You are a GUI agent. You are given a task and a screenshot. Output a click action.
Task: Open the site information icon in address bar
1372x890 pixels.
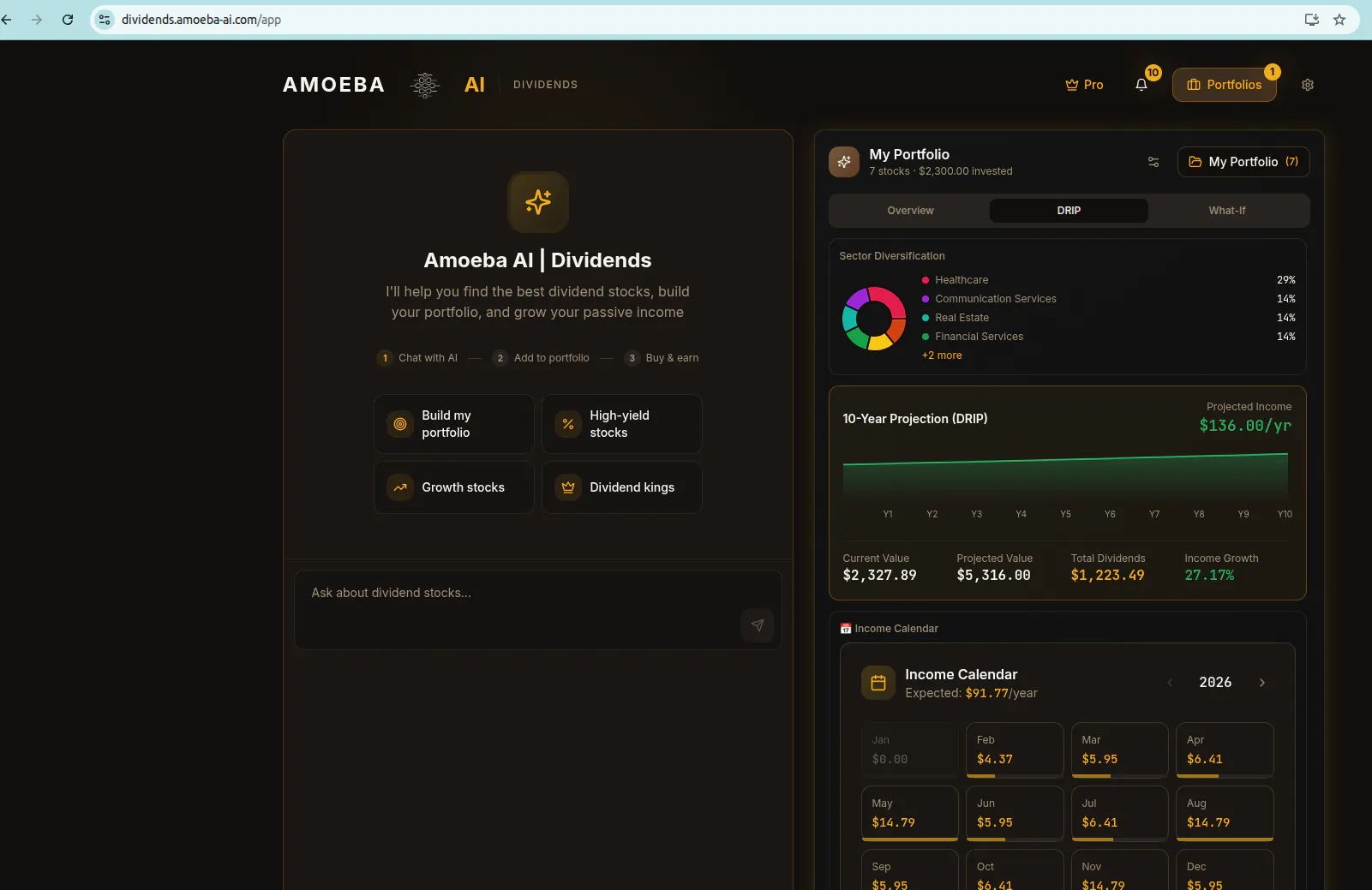(x=105, y=20)
